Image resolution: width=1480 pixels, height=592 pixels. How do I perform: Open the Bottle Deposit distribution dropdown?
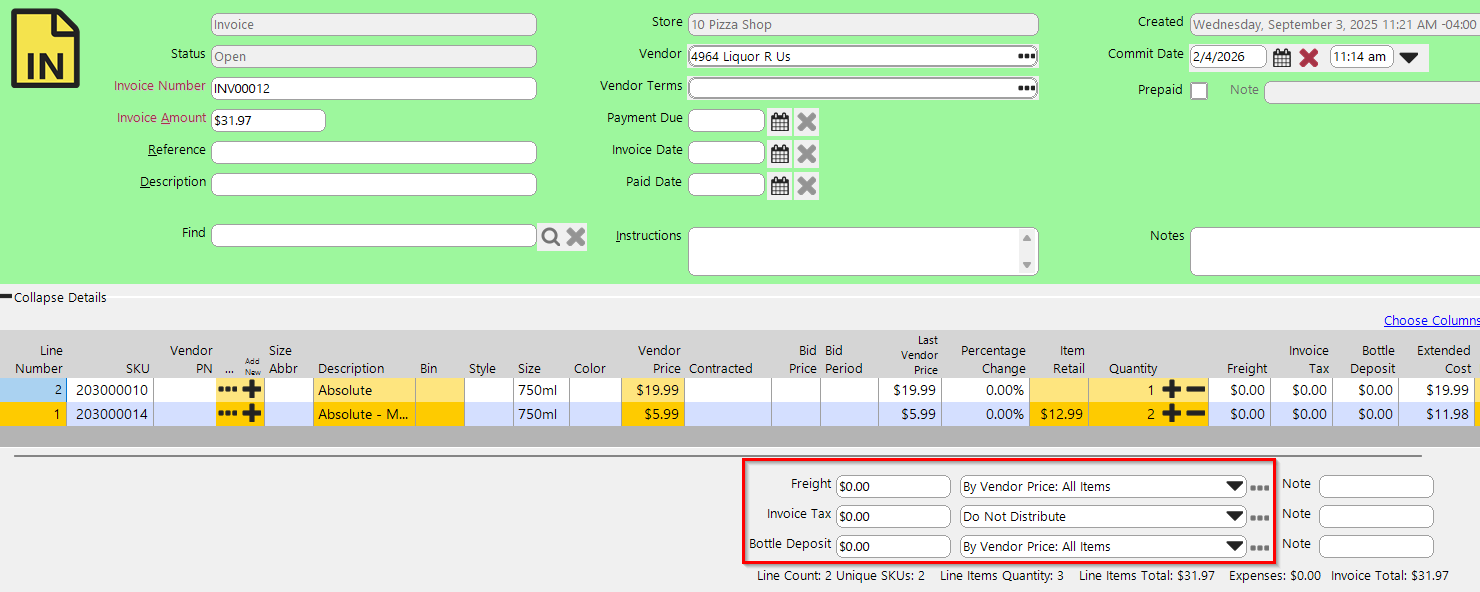coord(1234,547)
